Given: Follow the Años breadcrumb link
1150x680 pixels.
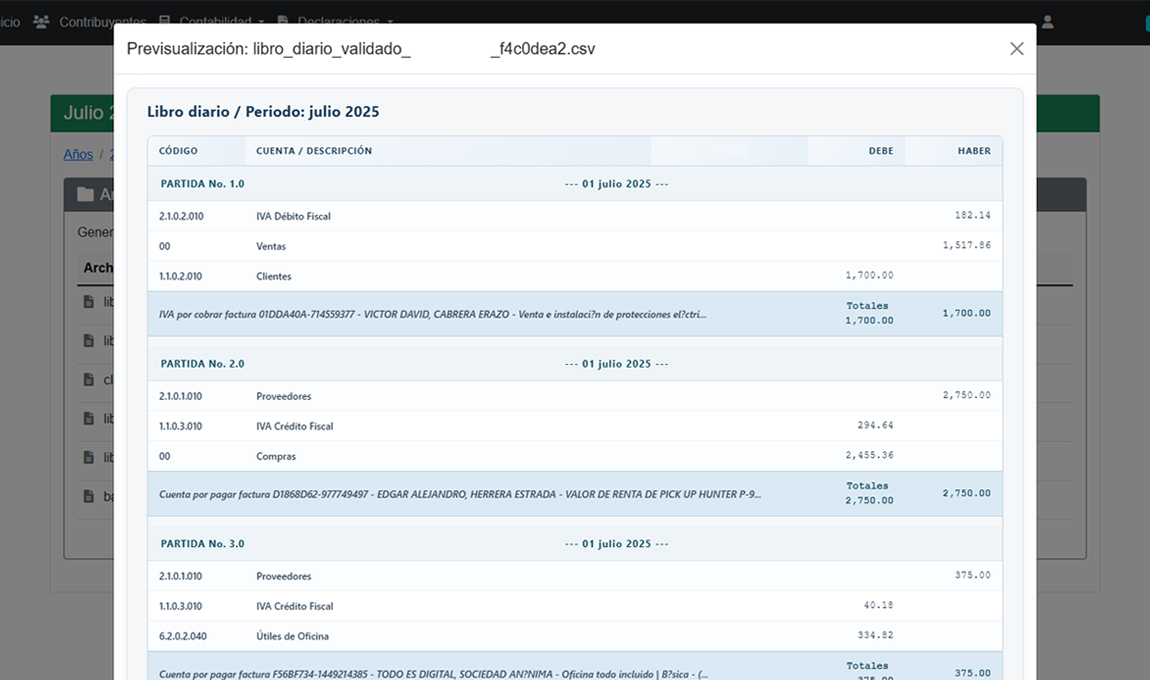Looking at the screenshot, I should click(x=78, y=154).
